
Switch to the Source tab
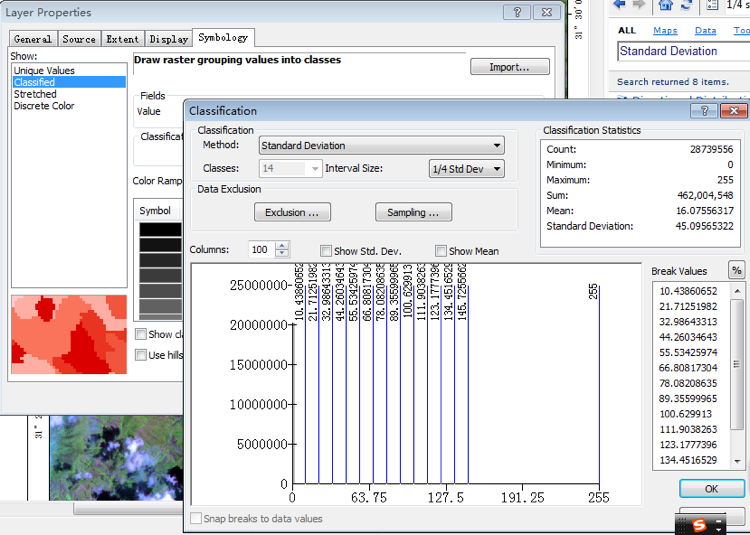79,39
